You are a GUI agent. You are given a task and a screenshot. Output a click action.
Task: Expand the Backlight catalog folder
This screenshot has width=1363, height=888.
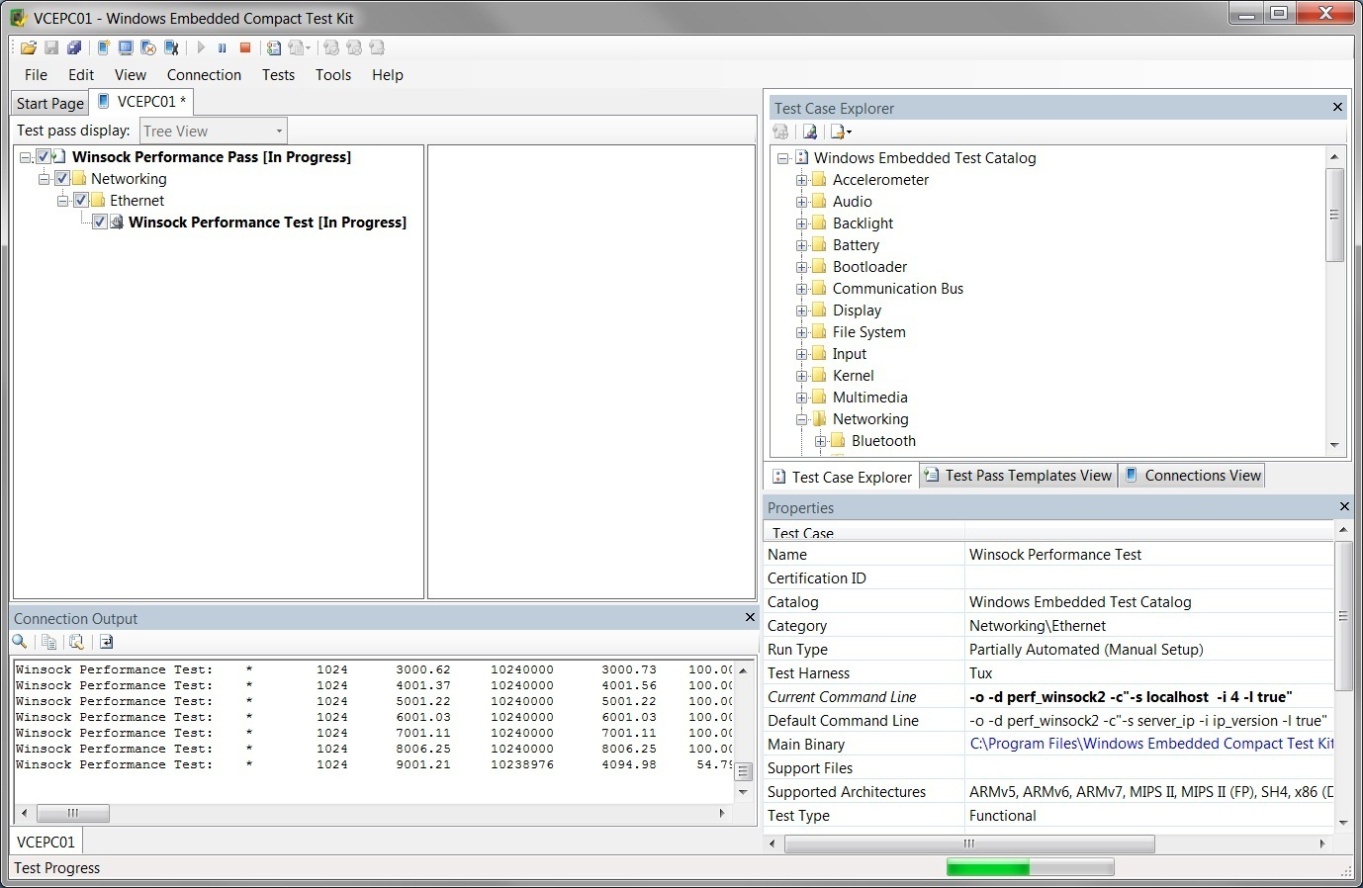click(802, 224)
